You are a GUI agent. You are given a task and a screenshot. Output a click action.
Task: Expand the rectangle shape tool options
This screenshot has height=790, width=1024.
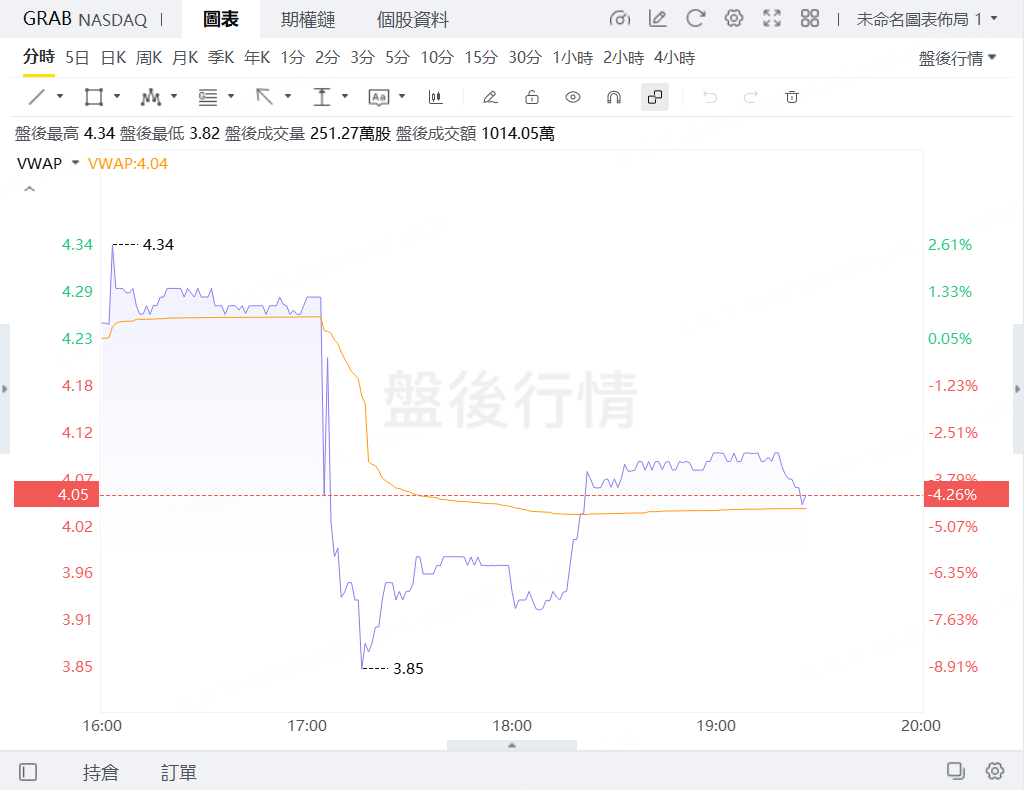pos(117,97)
